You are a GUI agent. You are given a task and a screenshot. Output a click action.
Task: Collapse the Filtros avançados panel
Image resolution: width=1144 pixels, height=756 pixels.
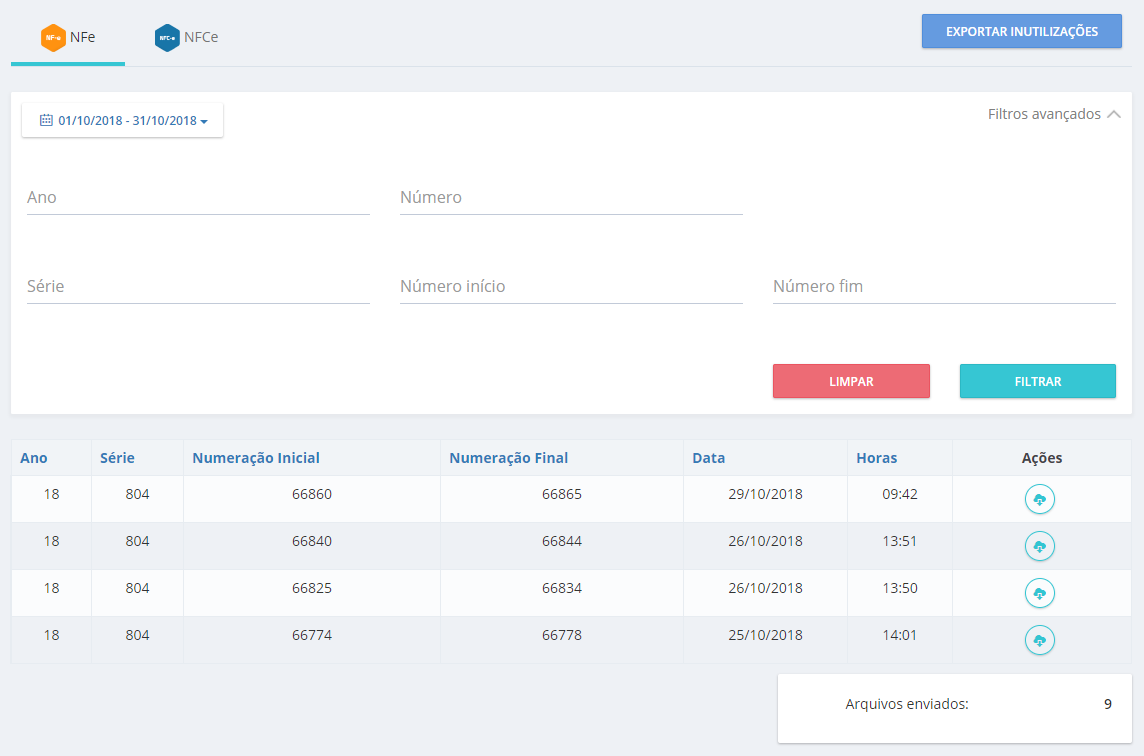1054,114
